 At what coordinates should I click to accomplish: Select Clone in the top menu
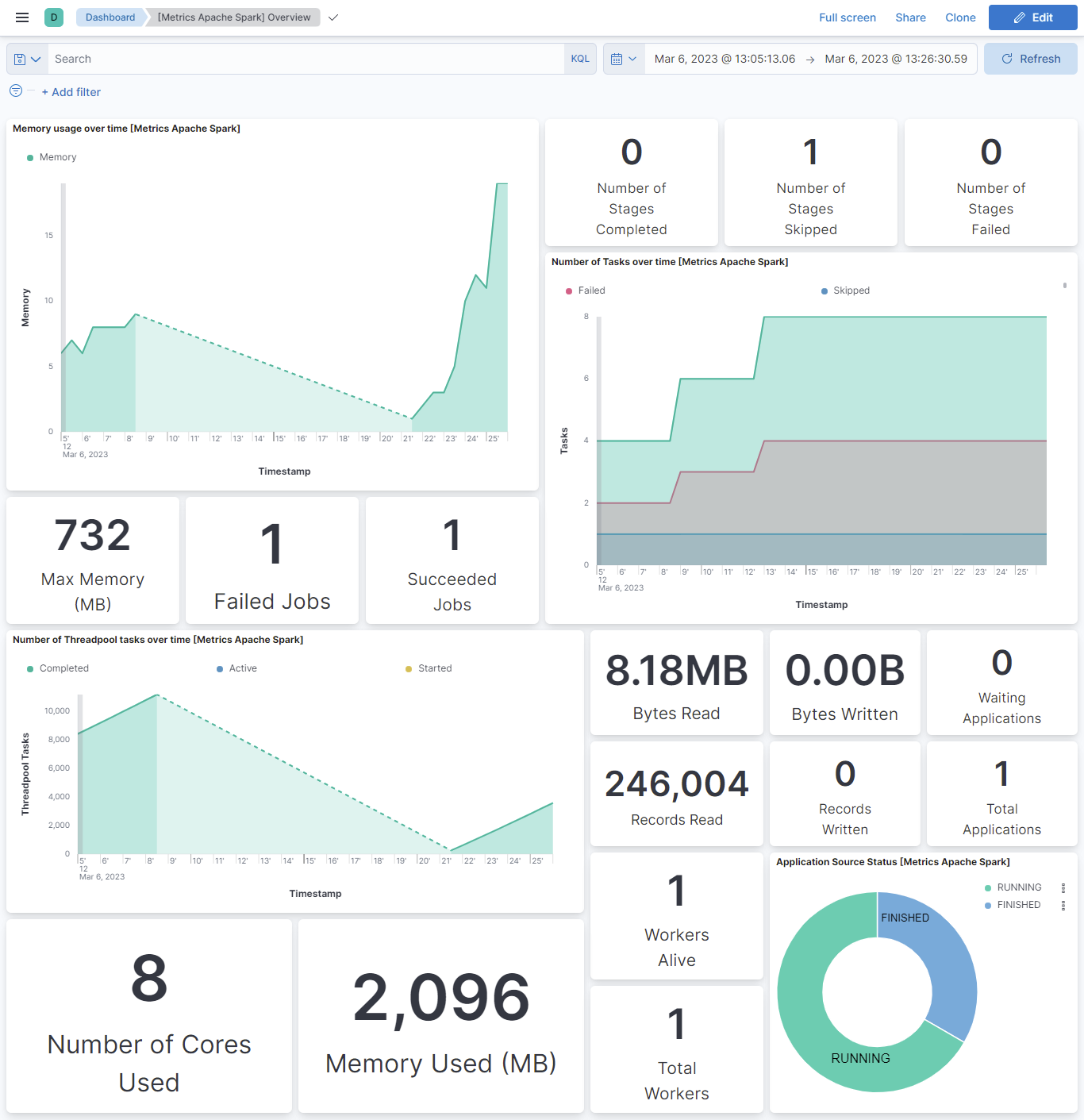[960, 17]
